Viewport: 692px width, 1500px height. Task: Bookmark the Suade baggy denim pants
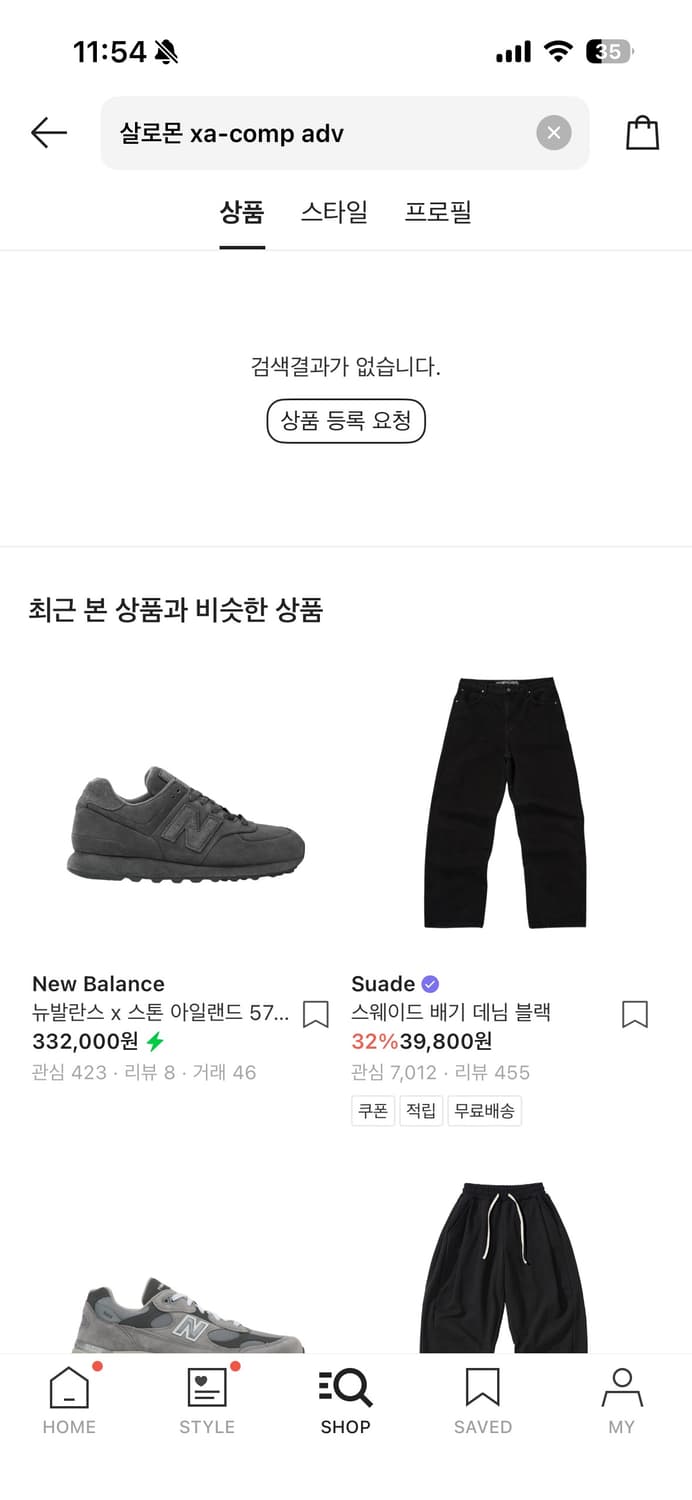(x=635, y=1014)
